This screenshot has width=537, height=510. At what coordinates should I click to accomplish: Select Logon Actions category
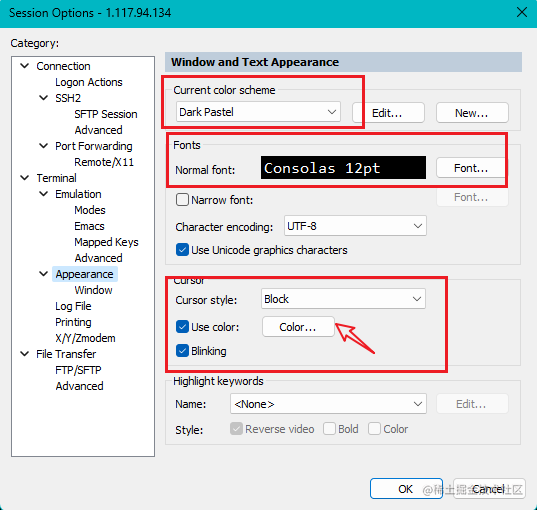tap(89, 82)
